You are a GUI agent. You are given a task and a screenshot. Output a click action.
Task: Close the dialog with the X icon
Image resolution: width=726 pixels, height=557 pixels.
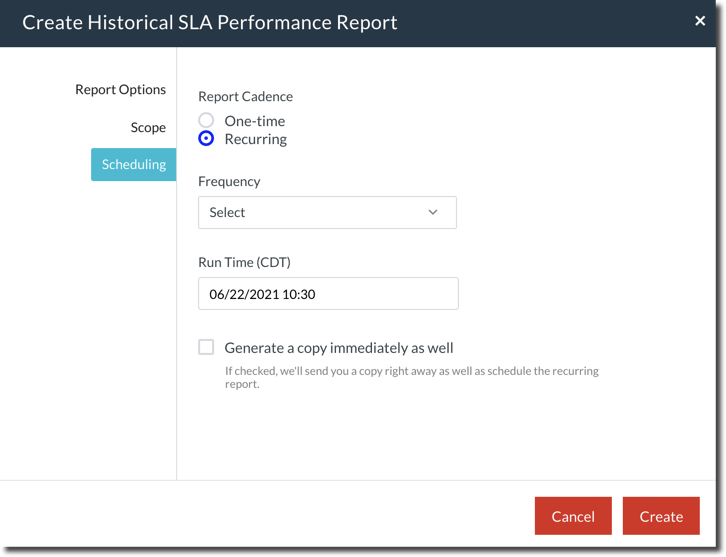[x=700, y=21]
